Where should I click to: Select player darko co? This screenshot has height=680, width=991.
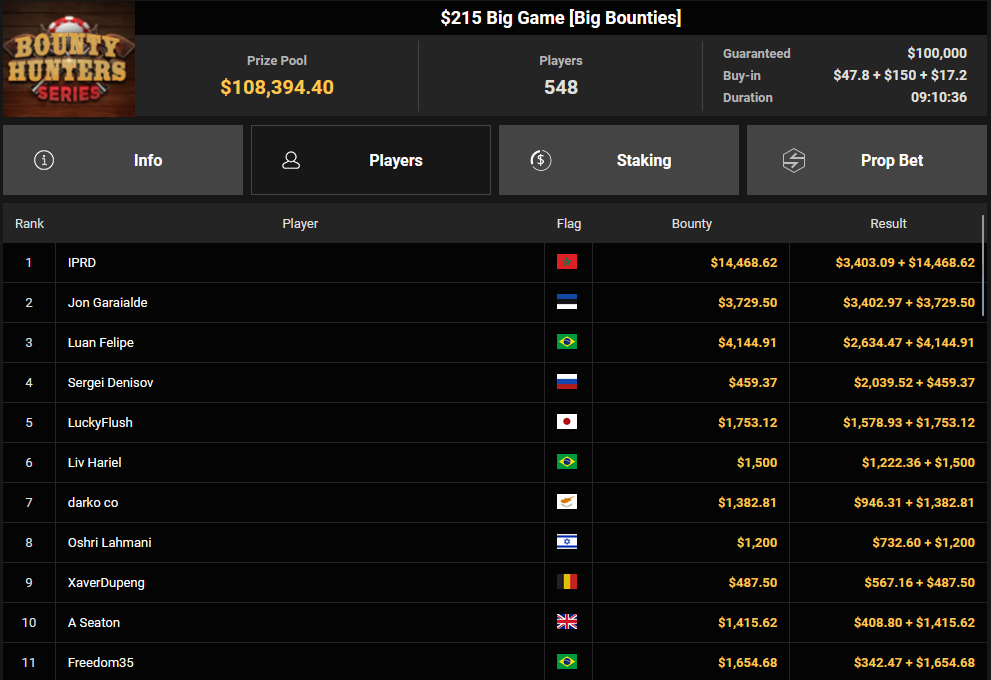(x=93, y=502)
